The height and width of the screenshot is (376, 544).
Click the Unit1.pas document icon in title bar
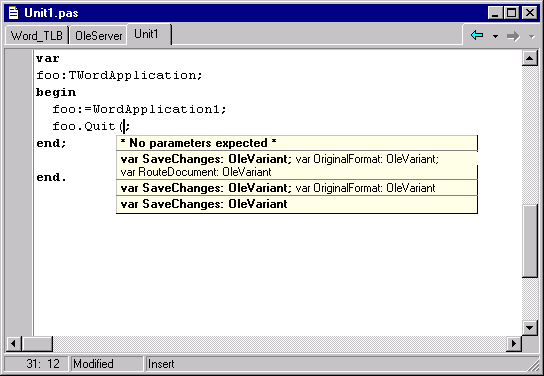tap(14, 13)
